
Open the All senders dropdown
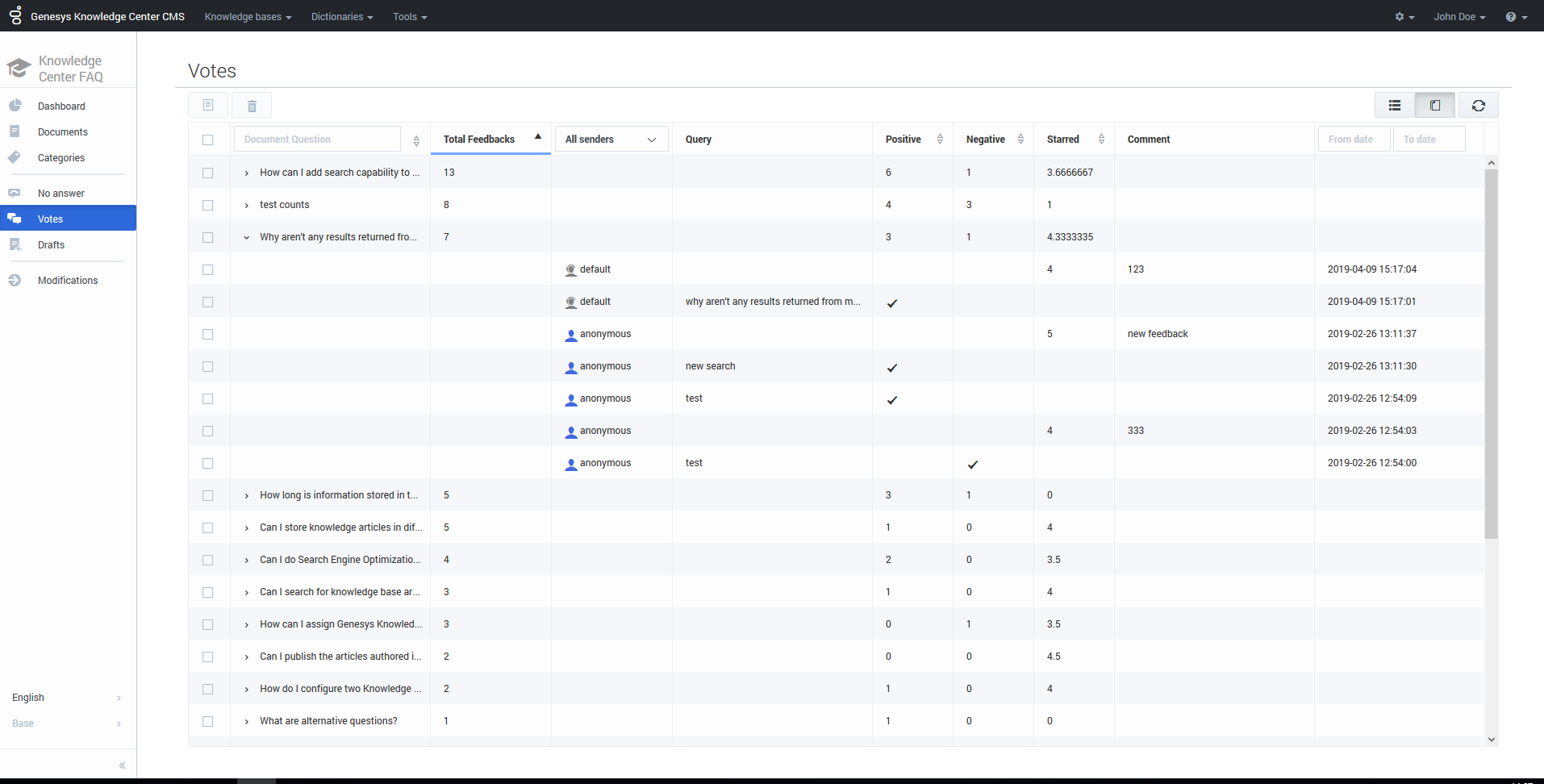tap(611, 140)
